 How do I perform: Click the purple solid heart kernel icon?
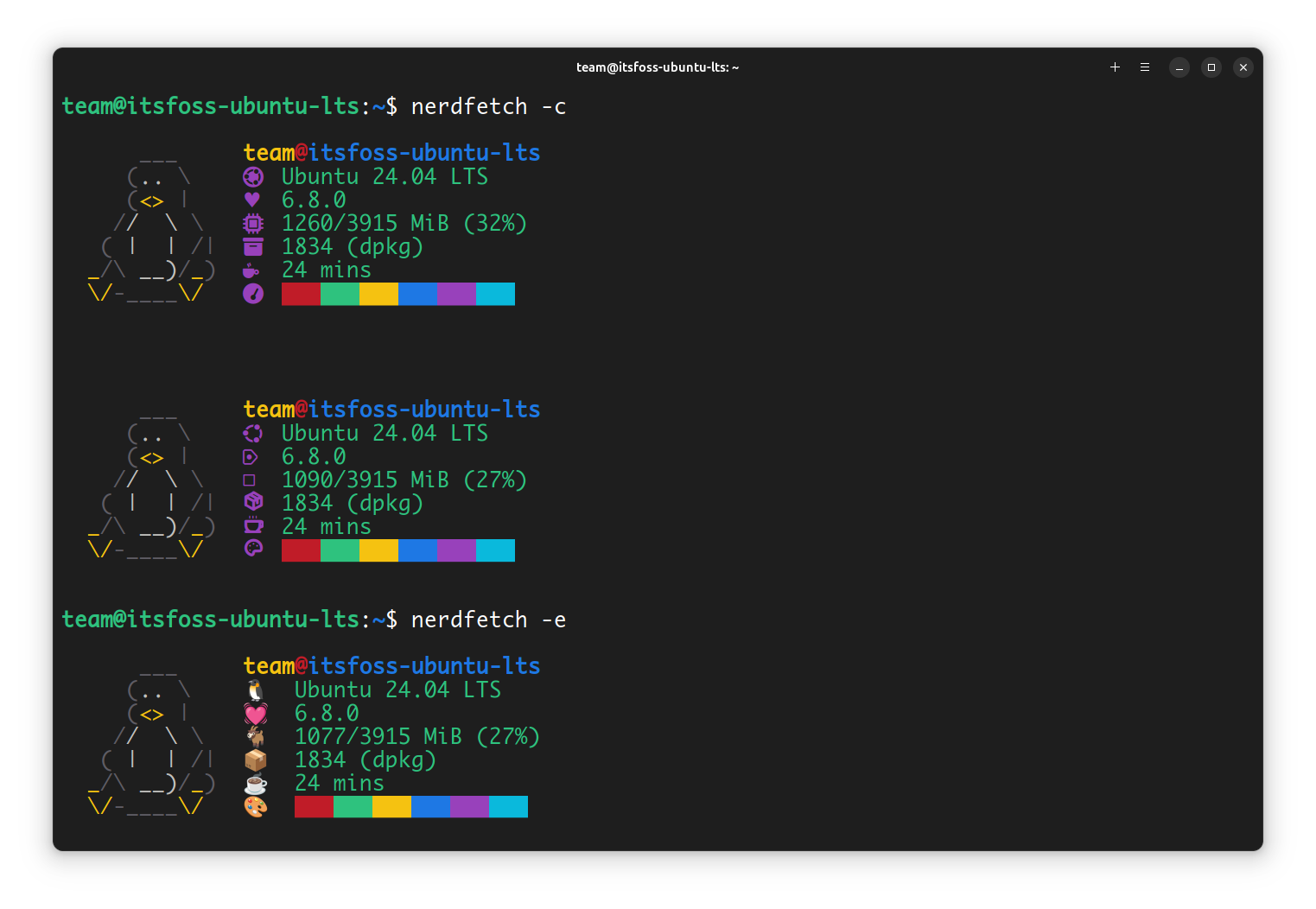(x=252, y=200)
